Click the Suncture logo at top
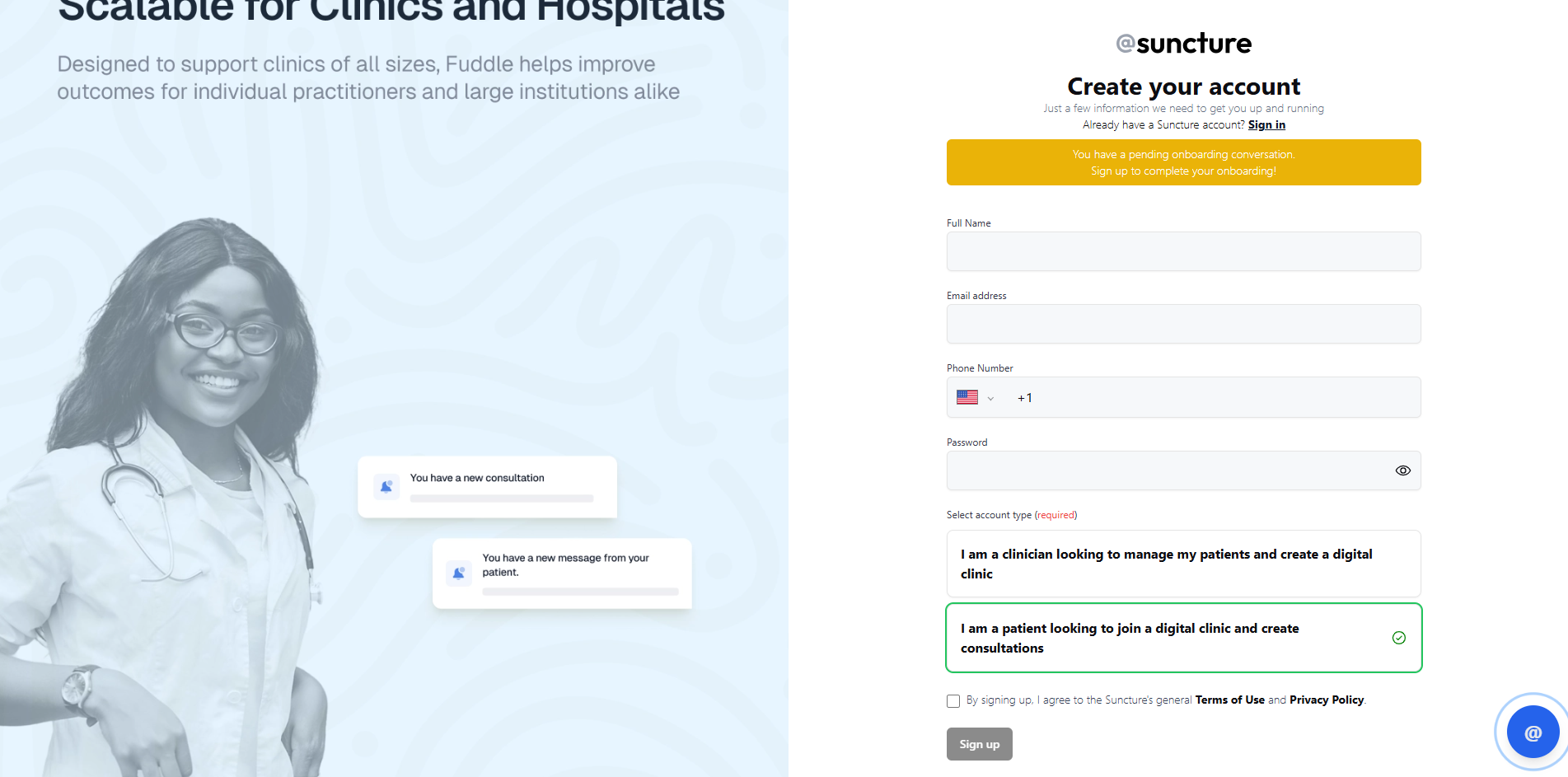This screenshot has height=777, width=1568. 1183,43
